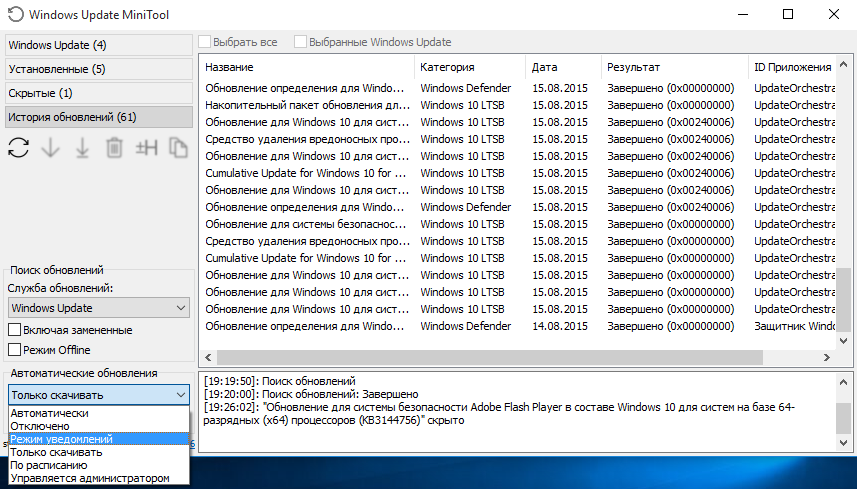
Task: Click the 'Дата' column header
Action: [x=545, y=67]
